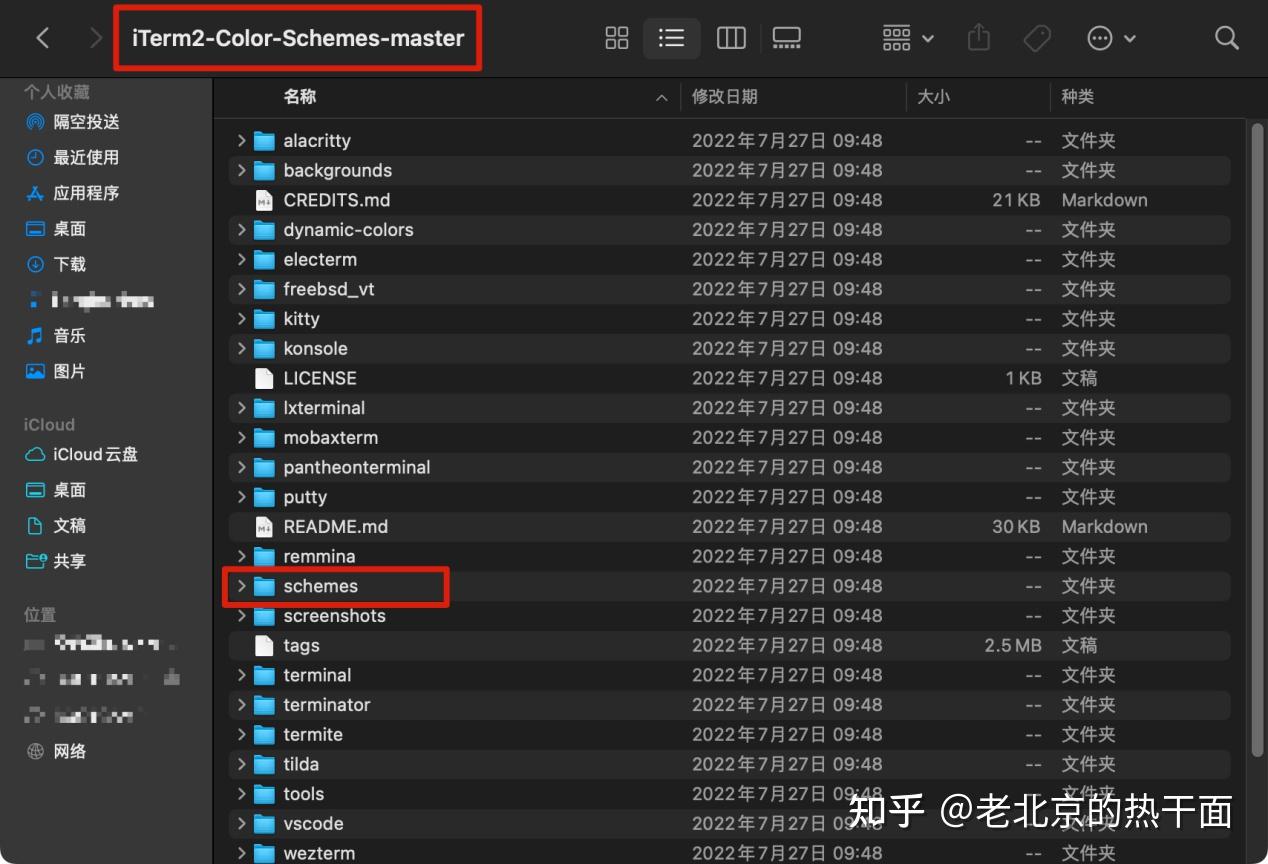This screenshot has width=1268, height=864.
Task: Select the tools folder row
Action: pyautogui.click(x=729, y=794)
